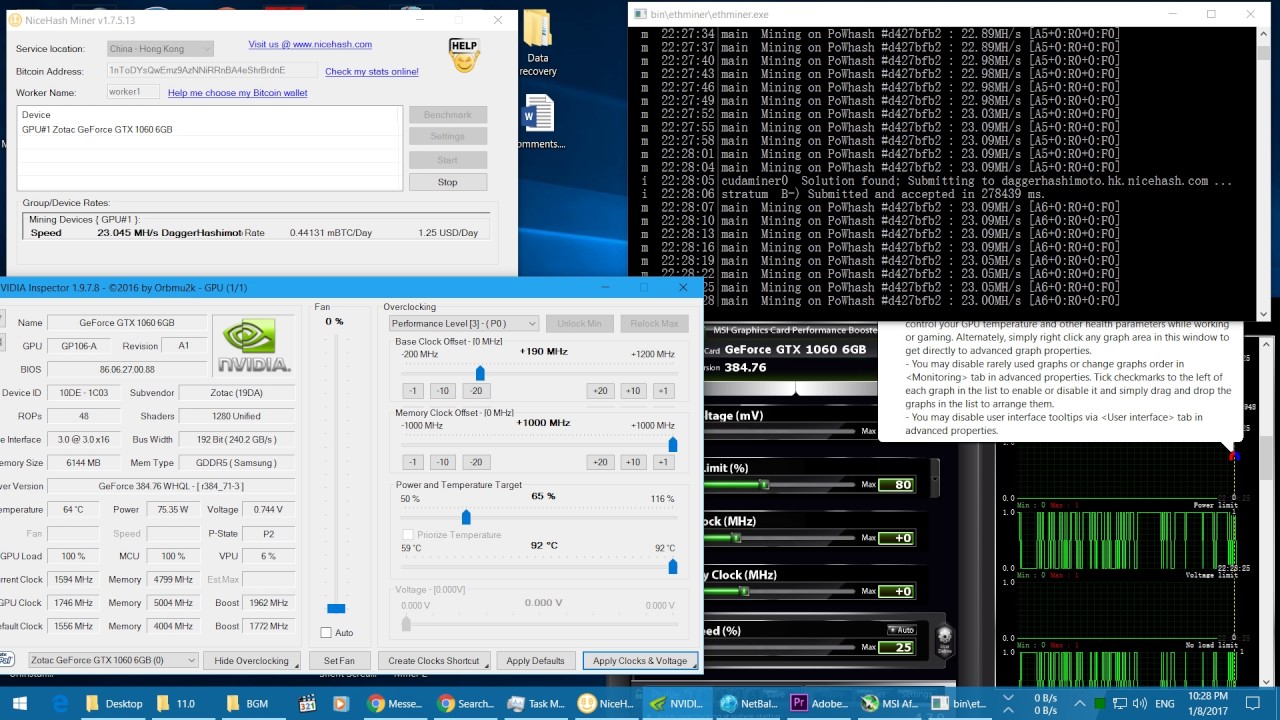Click the Power Target slider handle
Image resolution: width=1280 pixels, height=720 pixels.
[x=466, y=517]
